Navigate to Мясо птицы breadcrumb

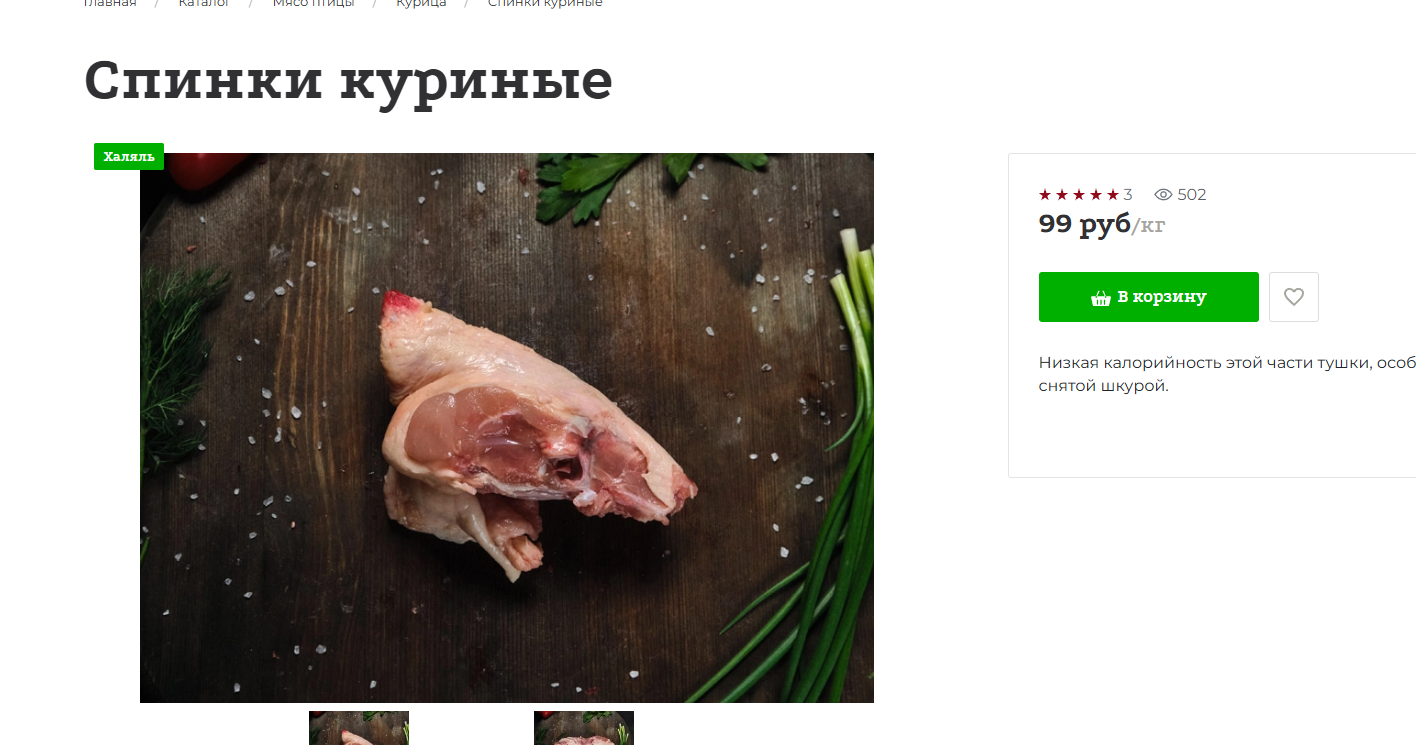tap(313, 3)
